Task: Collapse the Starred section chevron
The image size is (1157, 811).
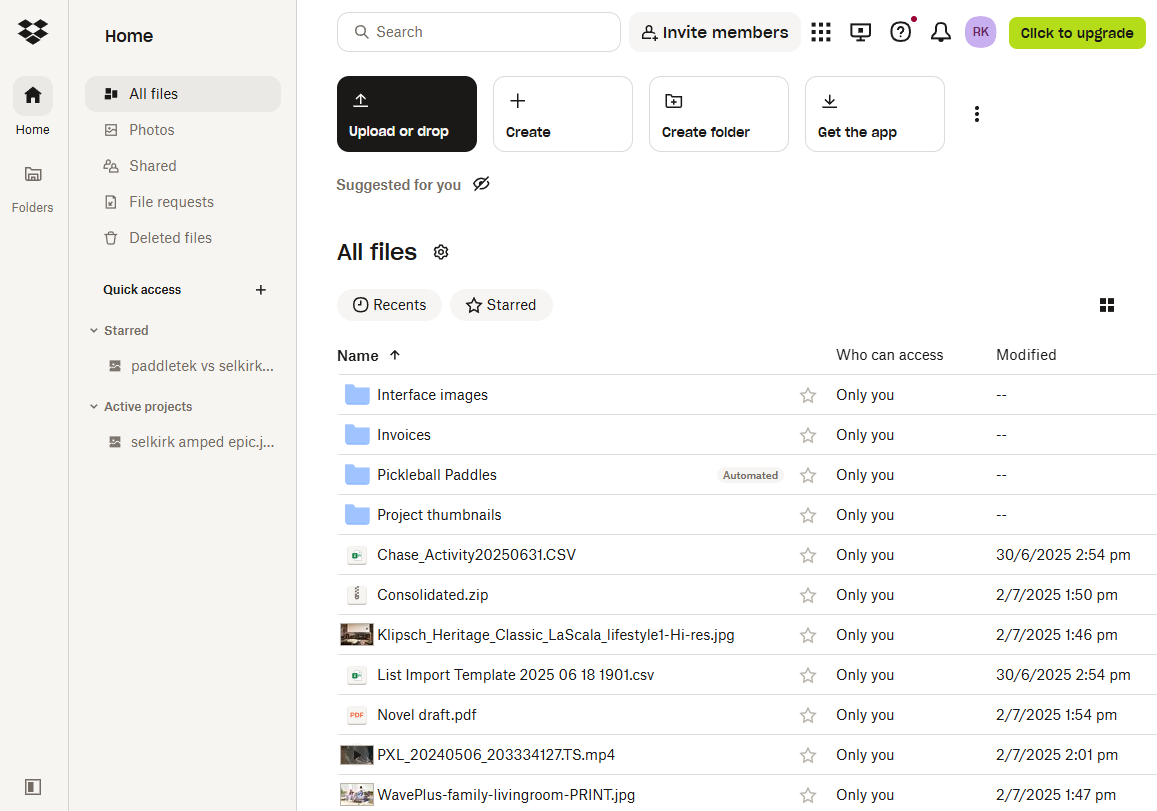Action: click(x=94, y=331)
